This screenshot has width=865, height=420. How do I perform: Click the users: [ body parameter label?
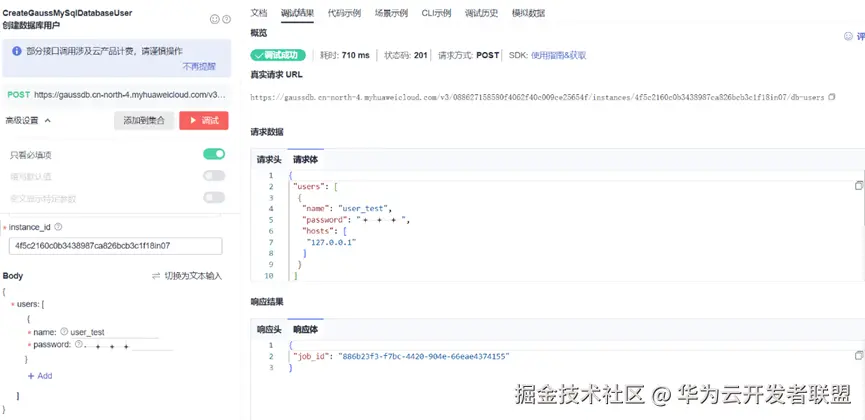point(30,304)
